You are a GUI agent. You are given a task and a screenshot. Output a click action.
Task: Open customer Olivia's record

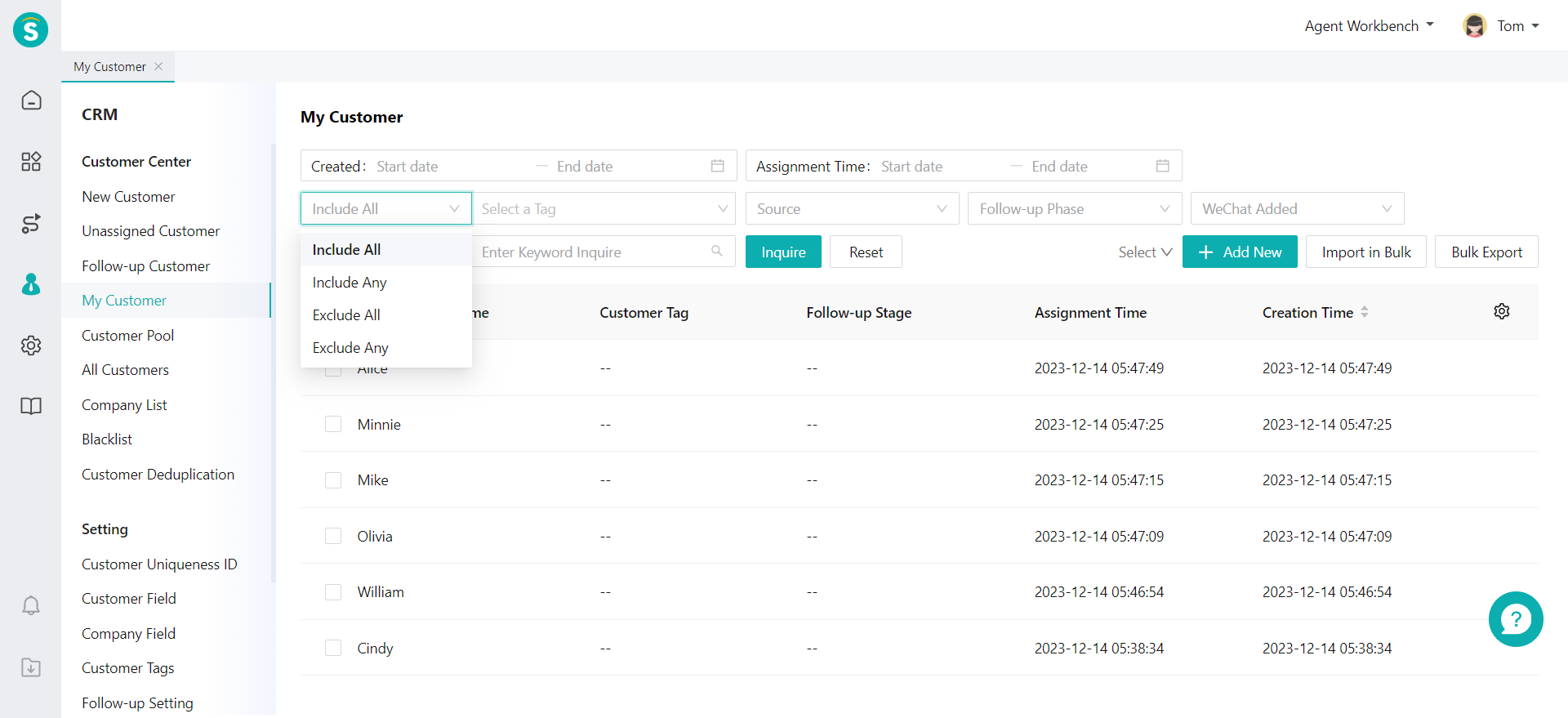tap(375, 536)
